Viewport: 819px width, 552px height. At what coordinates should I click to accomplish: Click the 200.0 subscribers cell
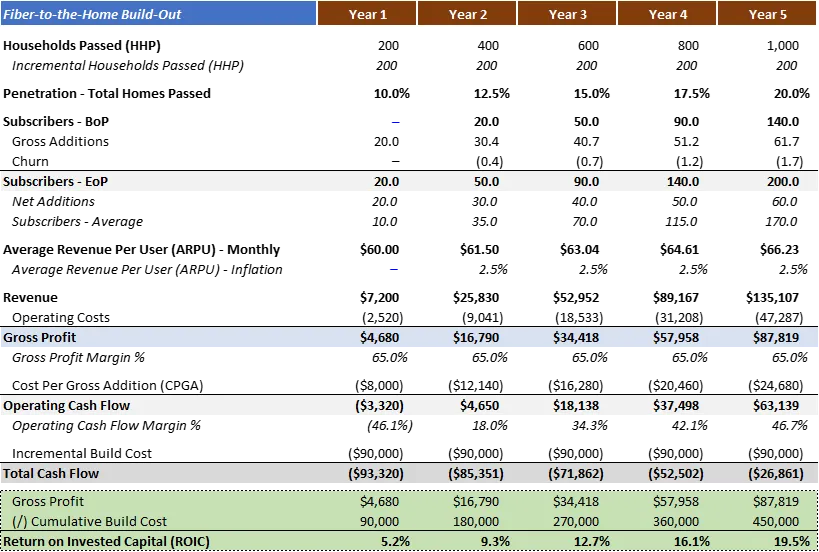point(783,182)
